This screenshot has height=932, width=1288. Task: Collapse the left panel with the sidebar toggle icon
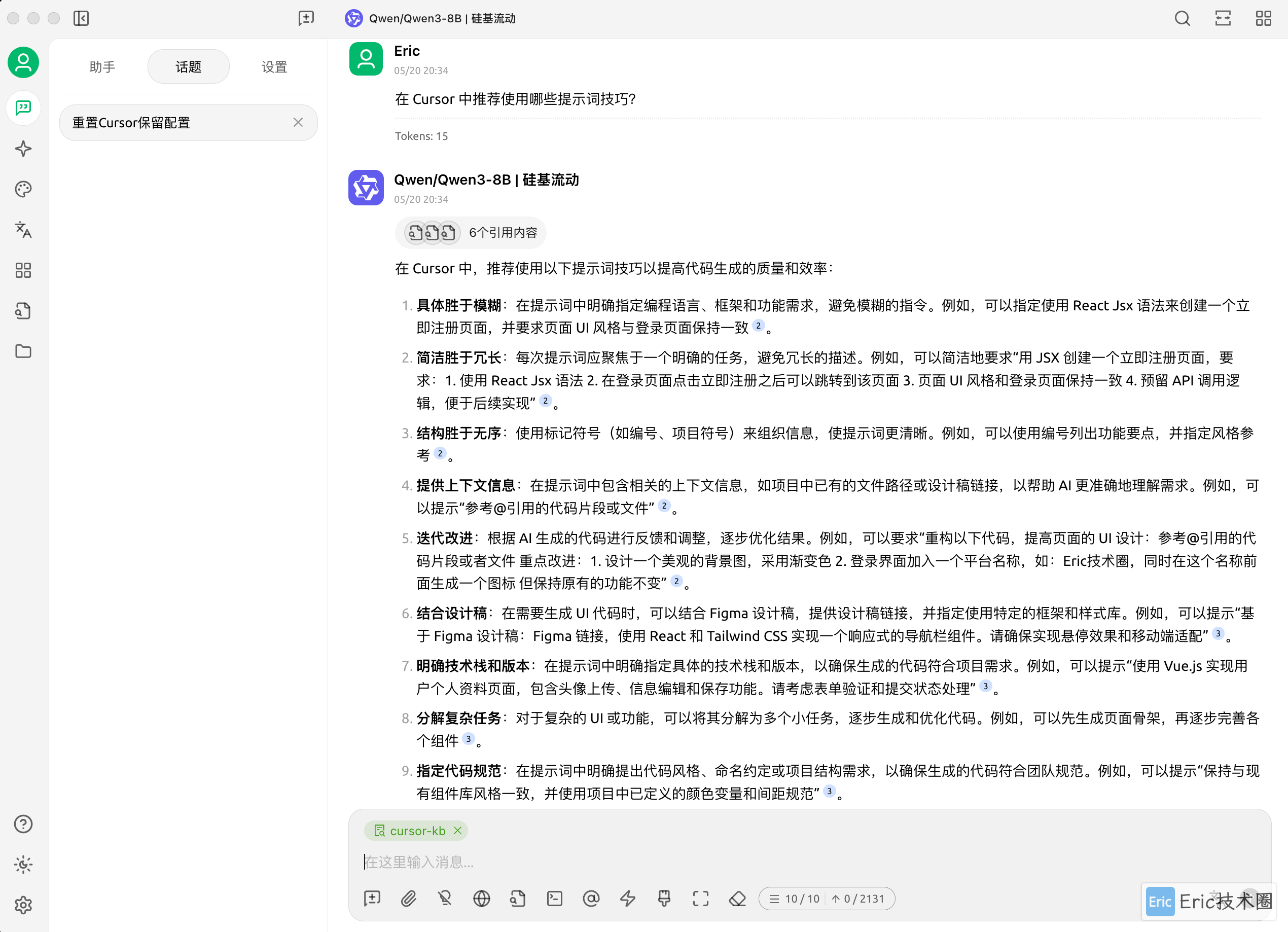point(81,18)
